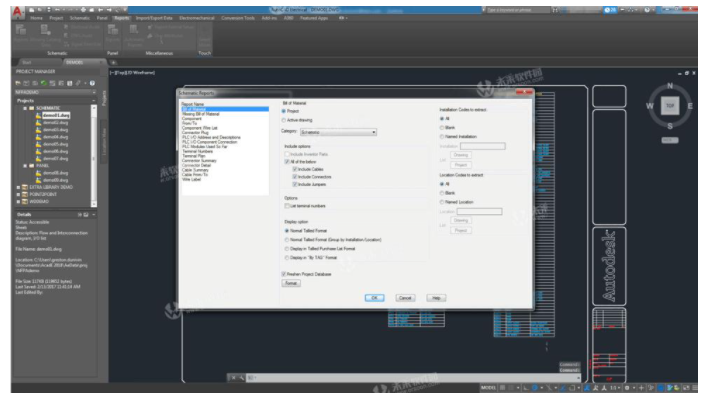Select Blank under Installation Codes to extract
The width and height of the screenshot is (702, 396).
441,128
